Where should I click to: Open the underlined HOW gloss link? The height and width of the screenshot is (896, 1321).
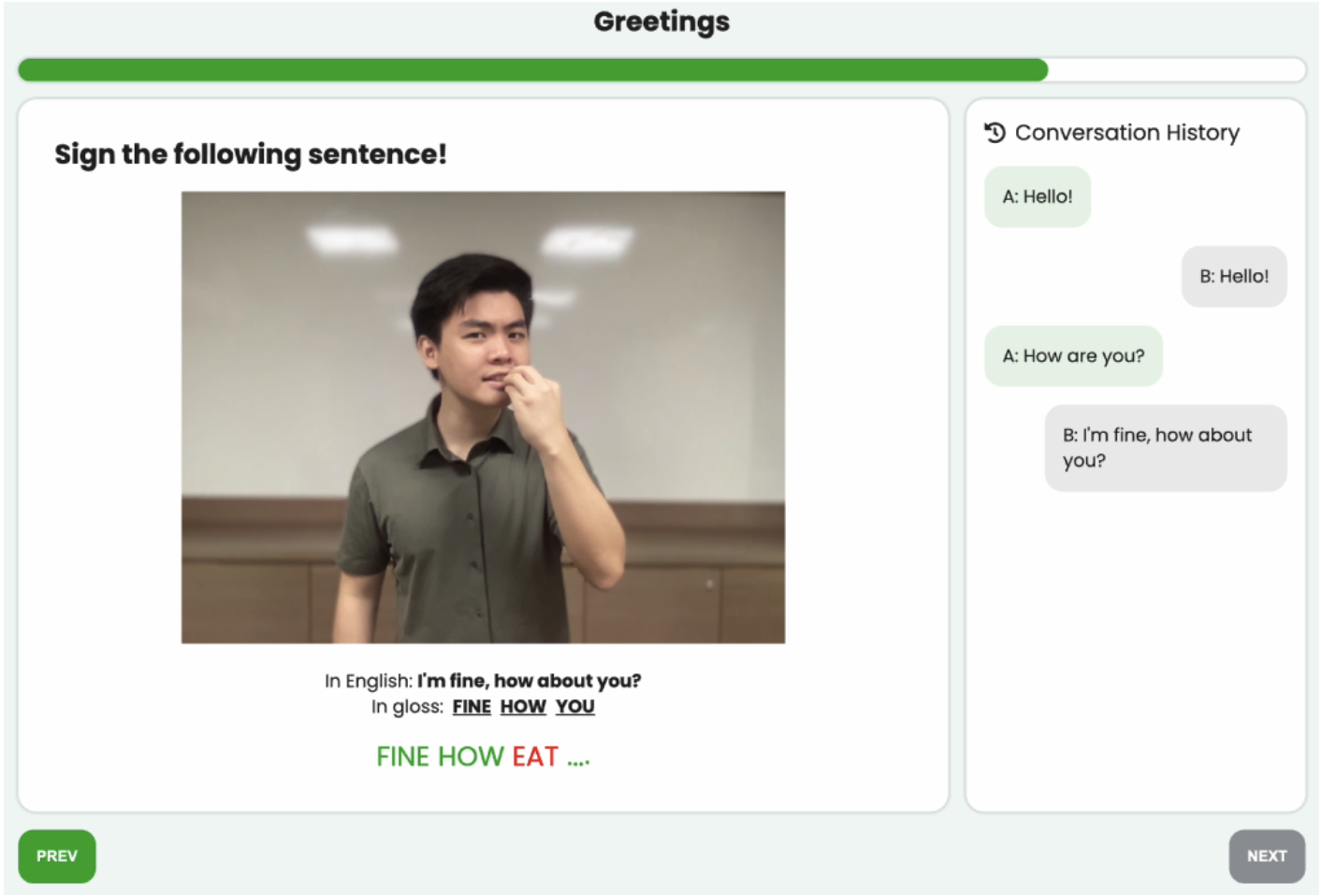click(x=523, y=707)
